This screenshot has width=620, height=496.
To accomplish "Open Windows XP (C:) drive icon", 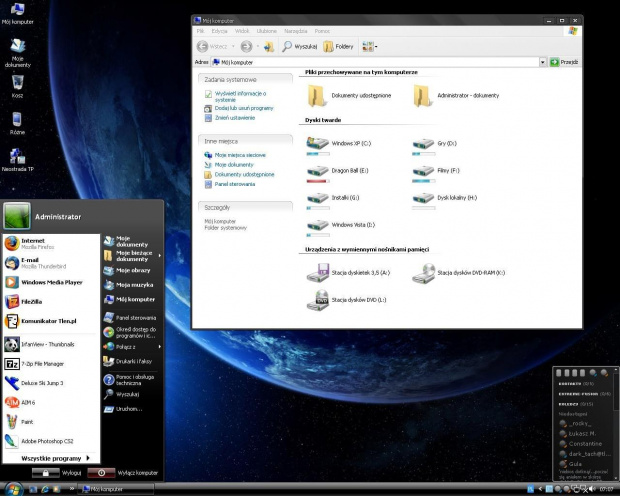I will pyautogui.click(x=318, y=143).
